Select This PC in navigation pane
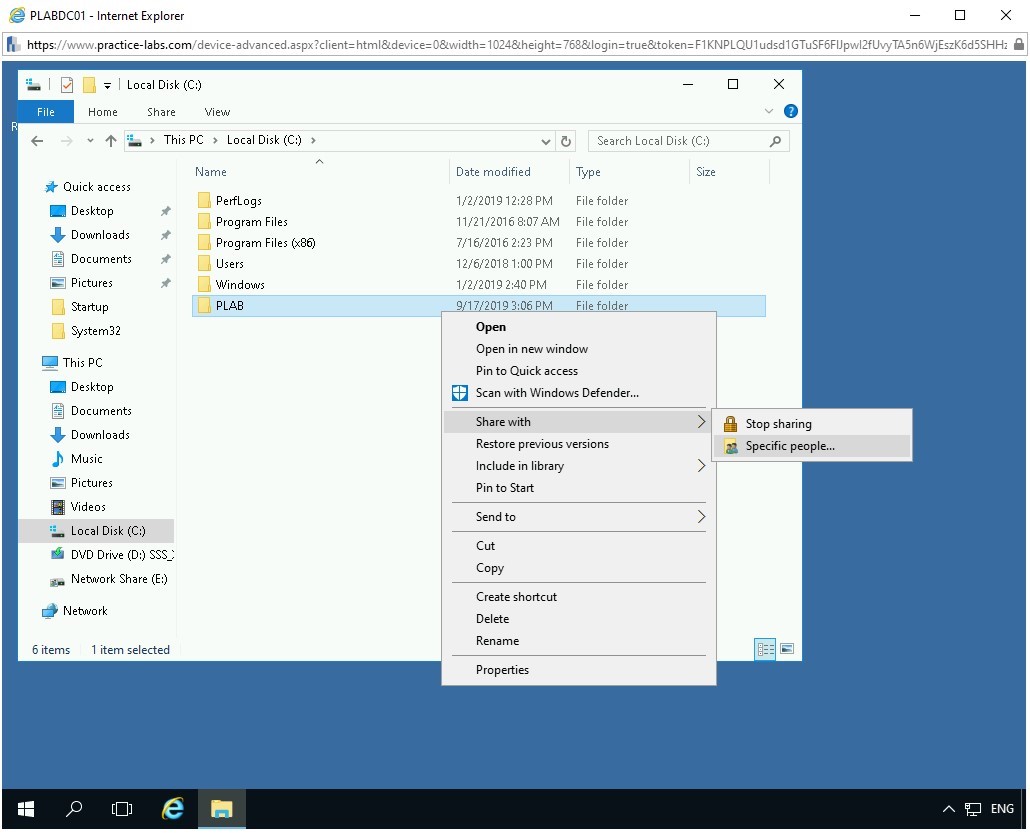 coord(82,363)
